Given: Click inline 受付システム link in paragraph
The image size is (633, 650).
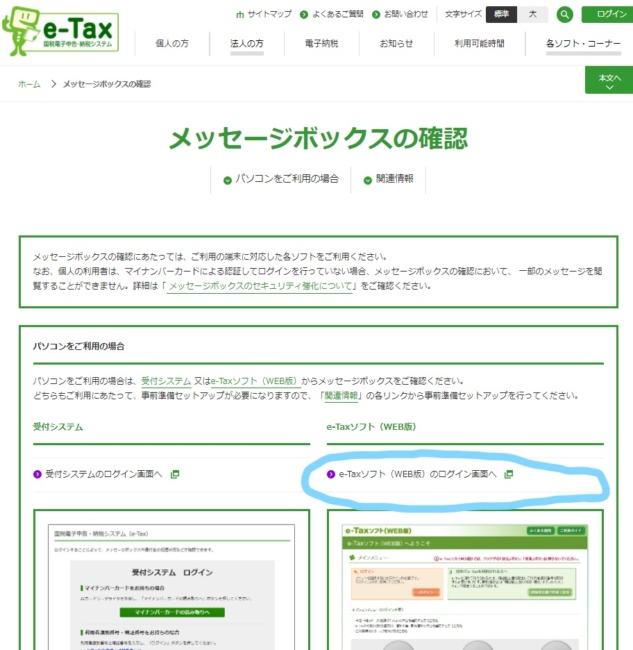Looking at the screenshot, I should coord(166,381).
